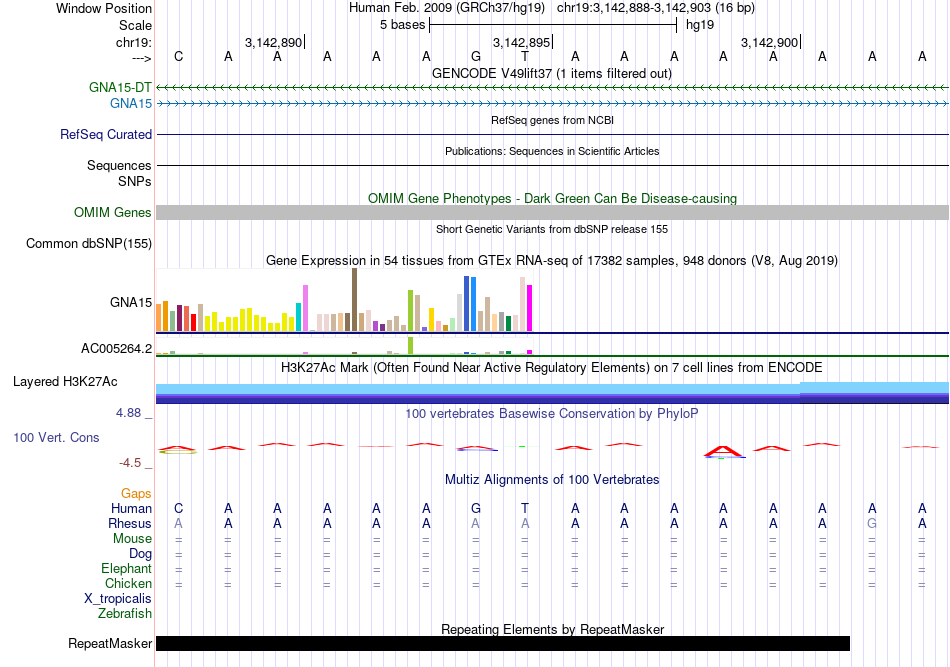Click the Rhesus species label
Screen dimensions: 950x667
click(130, 523)
